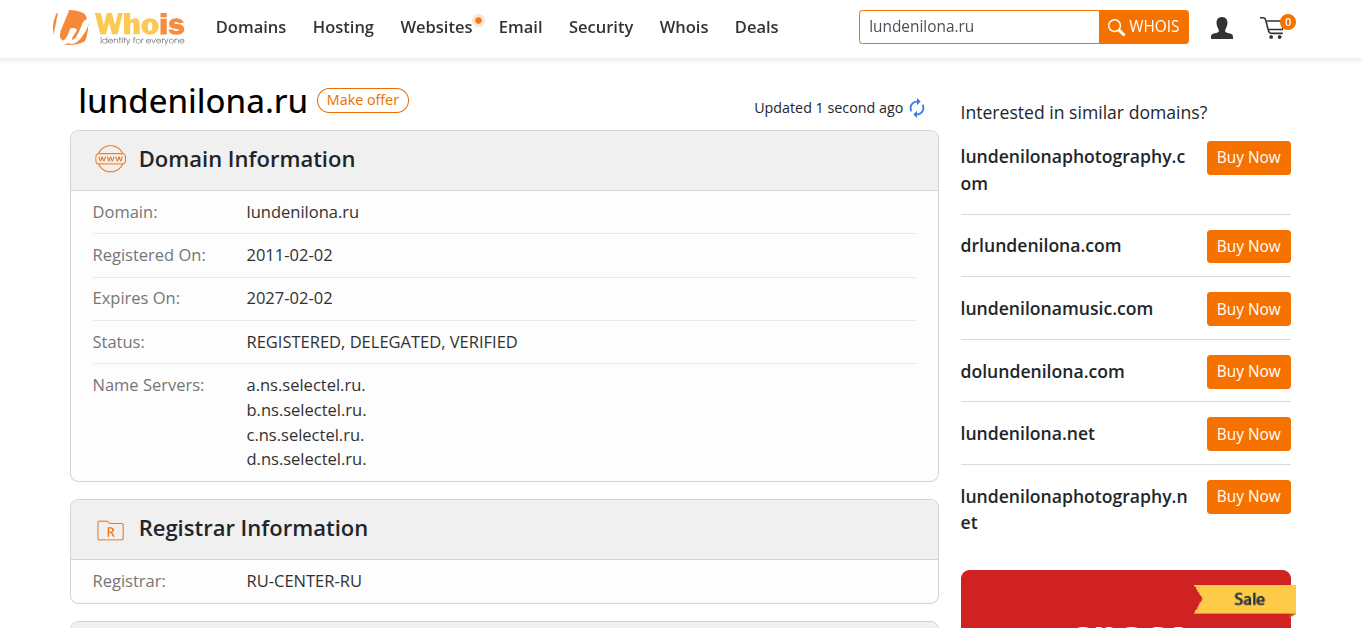The height and width of the screenshot is (628, 1362).
Task: Click the dolundenilona.com domain name
Action: pos(1043,372)
